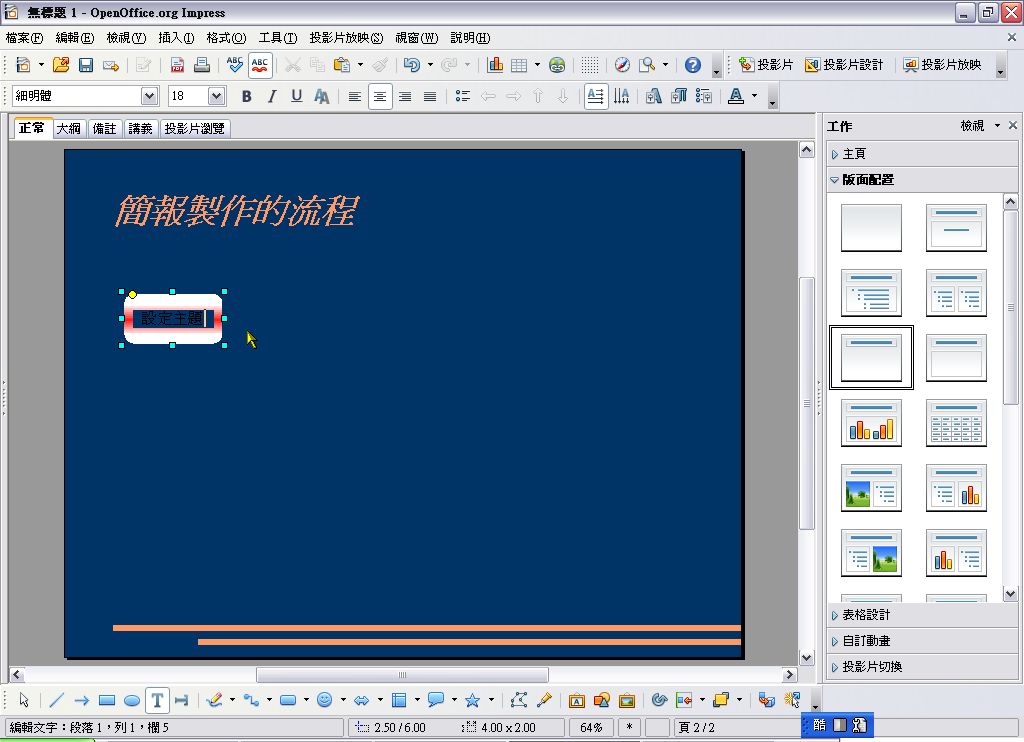Select the Line with arrow tool

82,701
